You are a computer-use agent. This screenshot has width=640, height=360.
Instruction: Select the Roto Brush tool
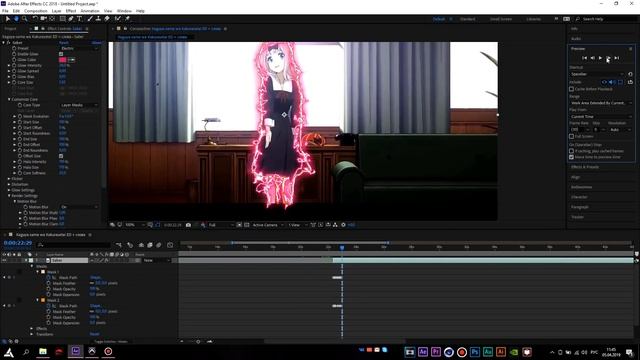(x=118, y=19)
